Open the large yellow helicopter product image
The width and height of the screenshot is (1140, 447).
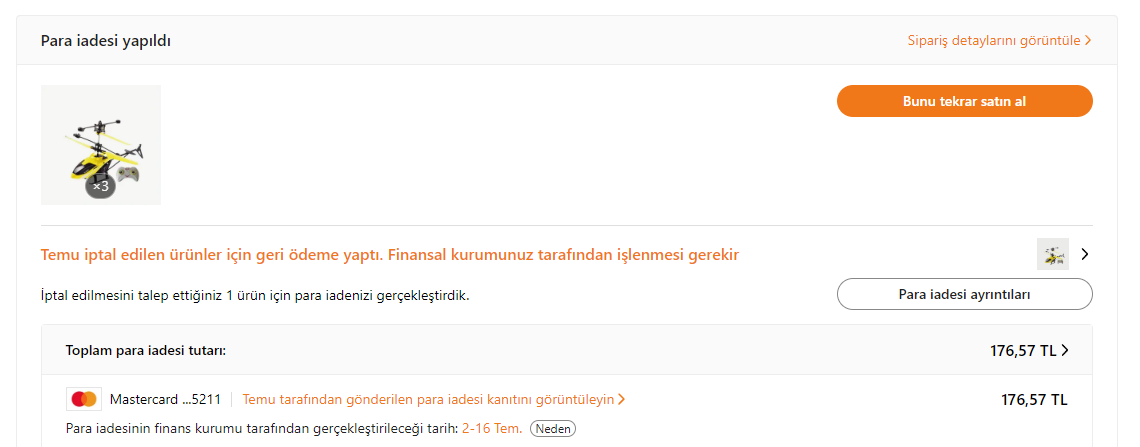click(x=101, y=145)
